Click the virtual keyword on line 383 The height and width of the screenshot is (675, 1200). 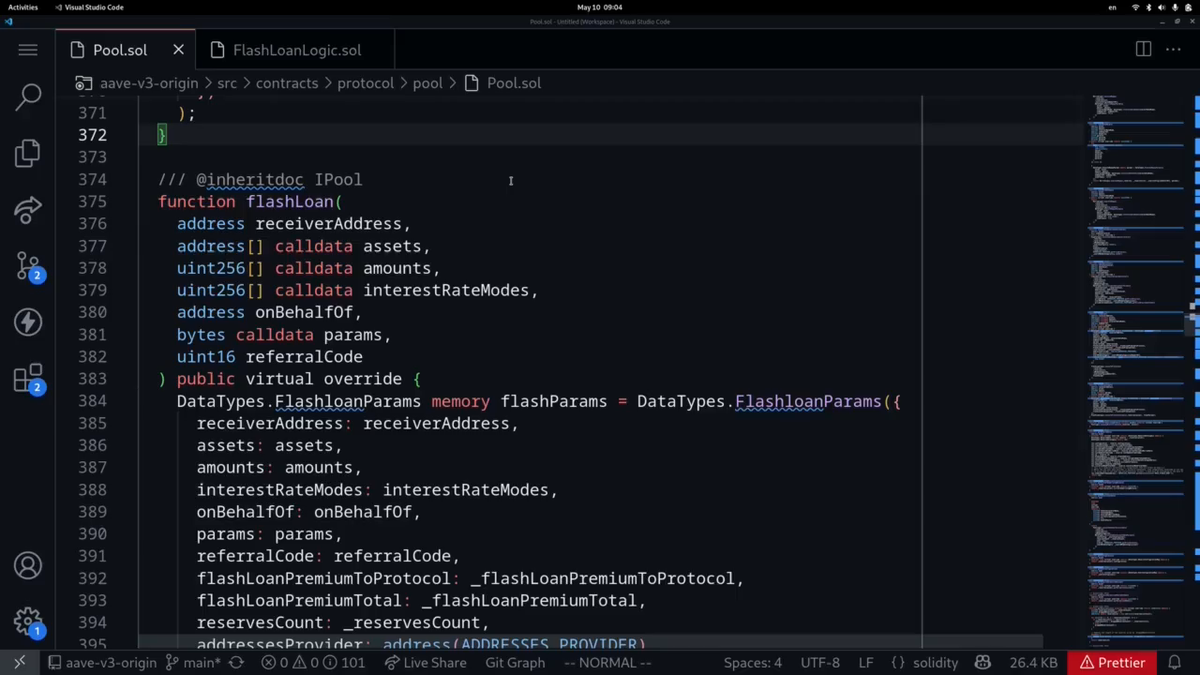[x=280, y=379]
